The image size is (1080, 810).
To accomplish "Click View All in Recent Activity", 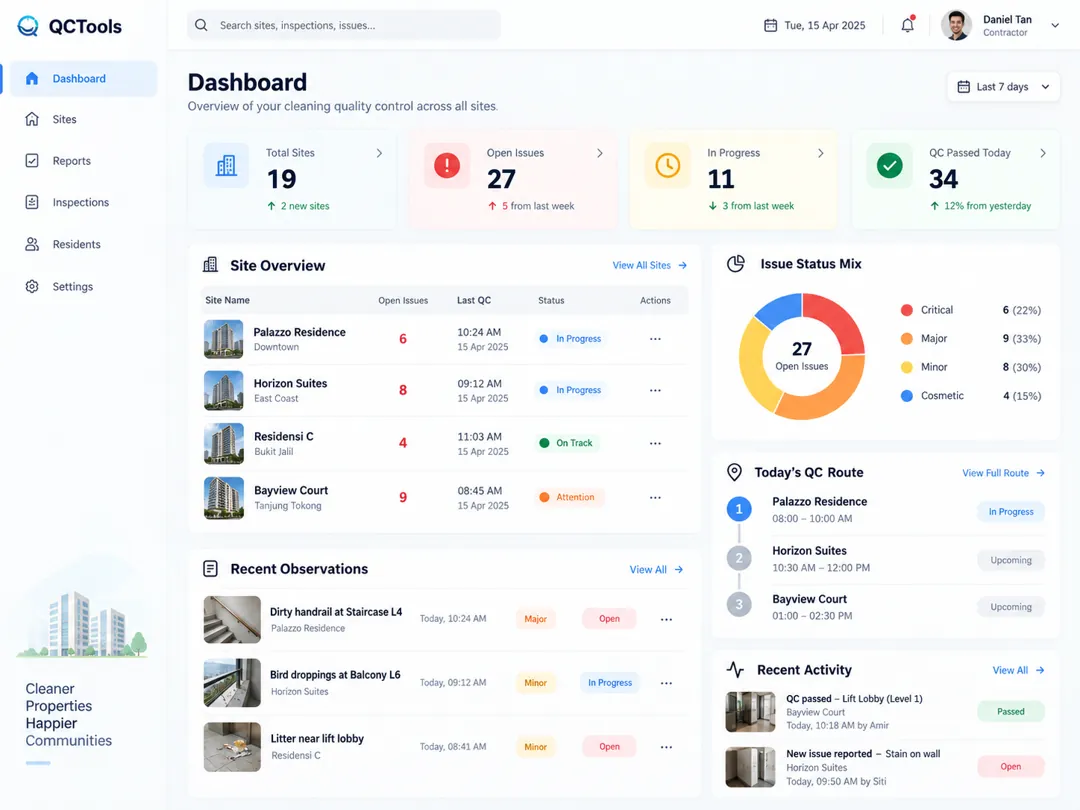I will coord(1019,670).
